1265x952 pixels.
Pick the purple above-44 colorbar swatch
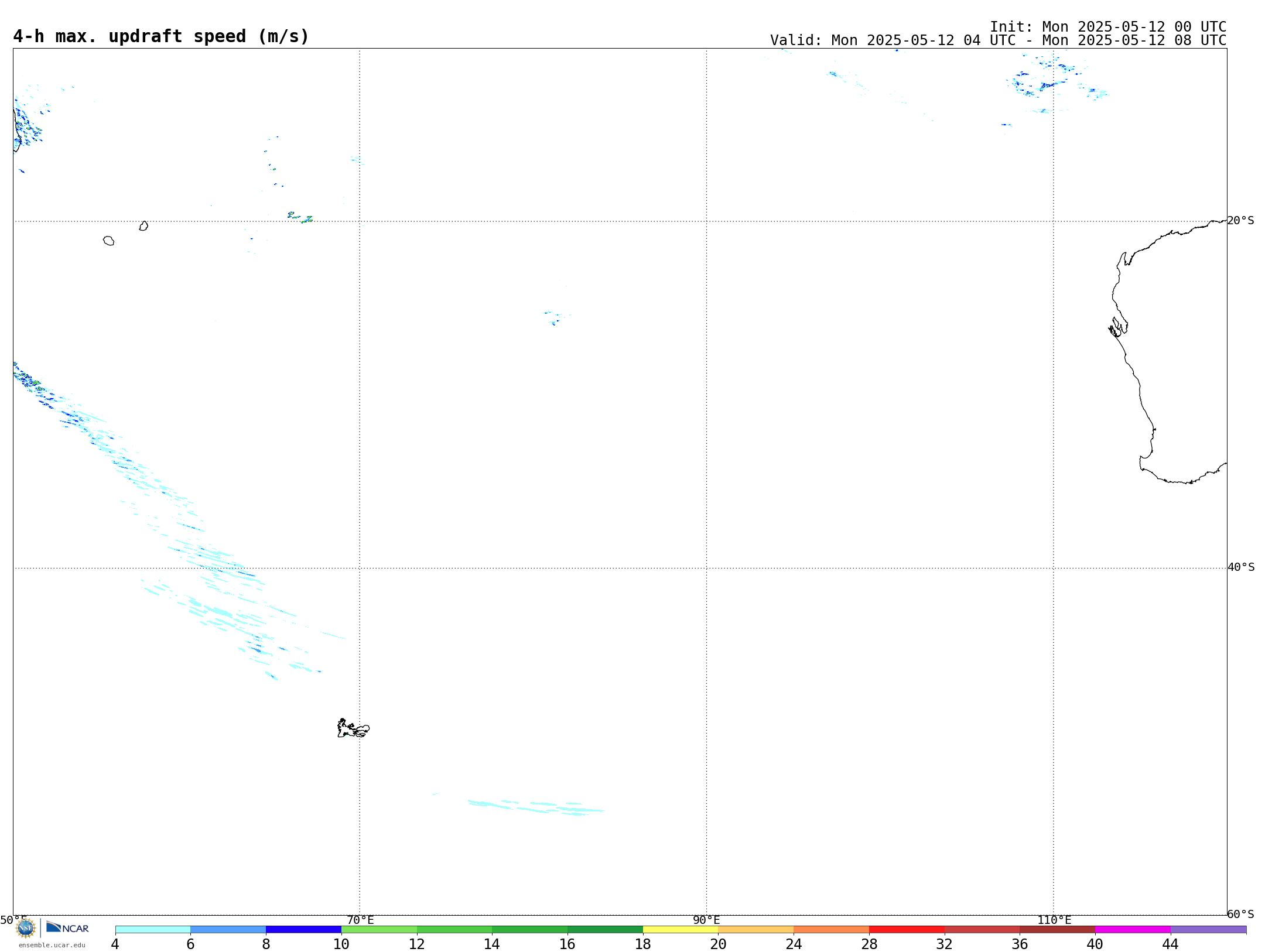pyautogui.click(x=1208, y=930)
